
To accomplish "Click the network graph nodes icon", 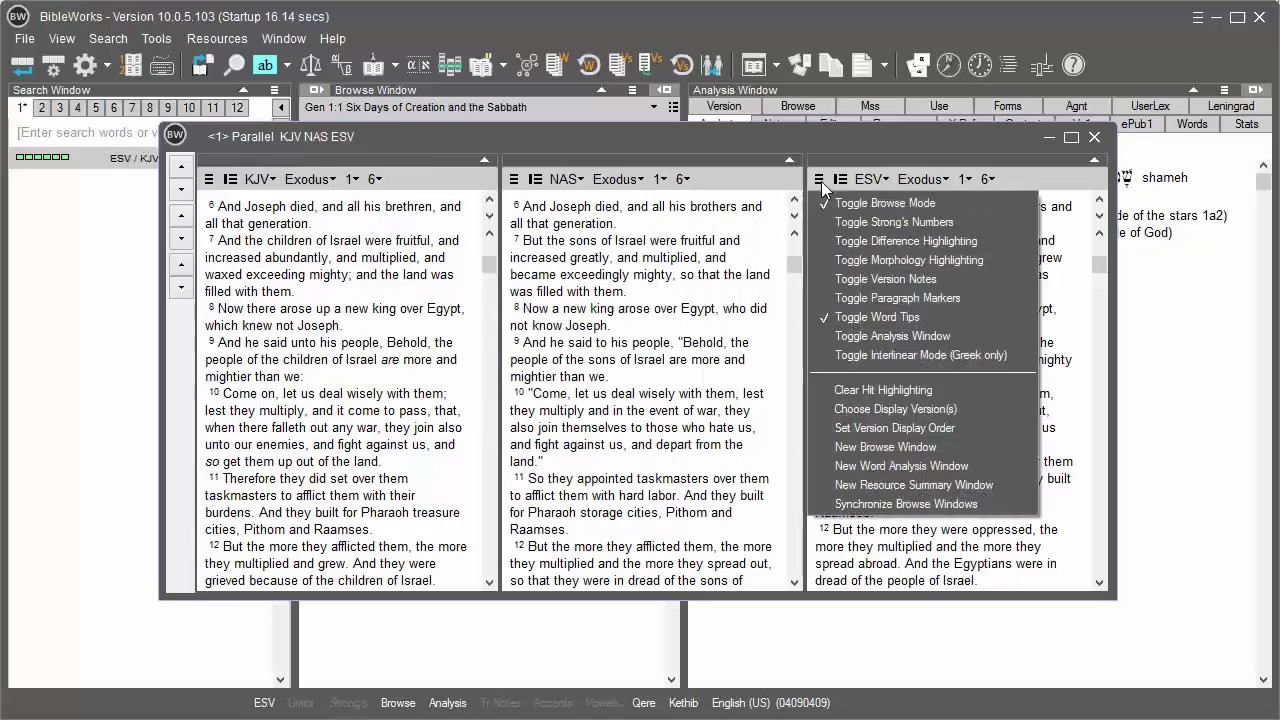I will [x=527, y=65].
